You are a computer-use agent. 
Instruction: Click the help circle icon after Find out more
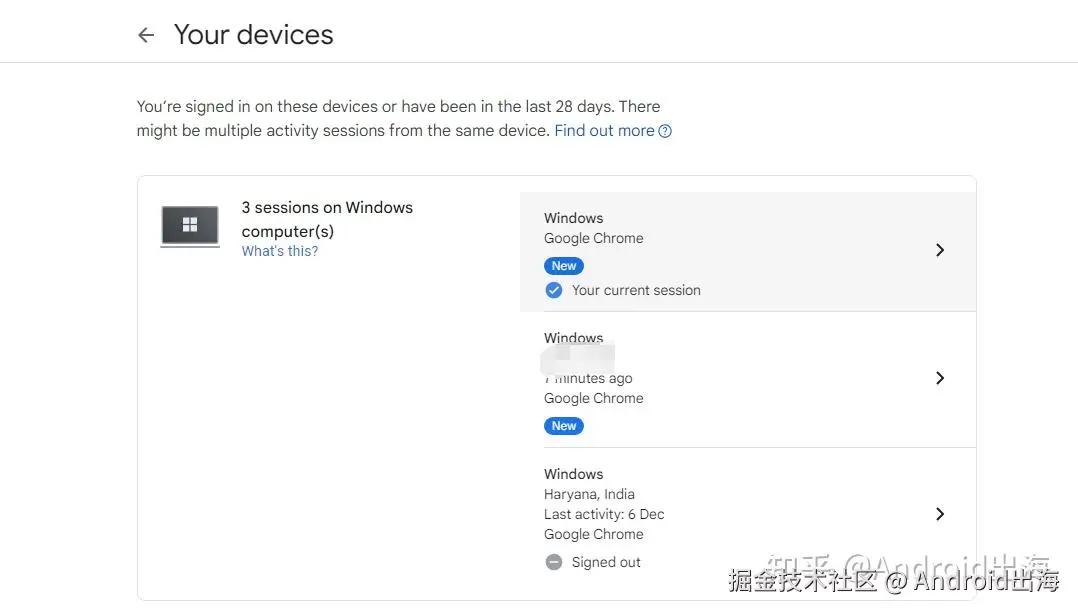point(665,131)
